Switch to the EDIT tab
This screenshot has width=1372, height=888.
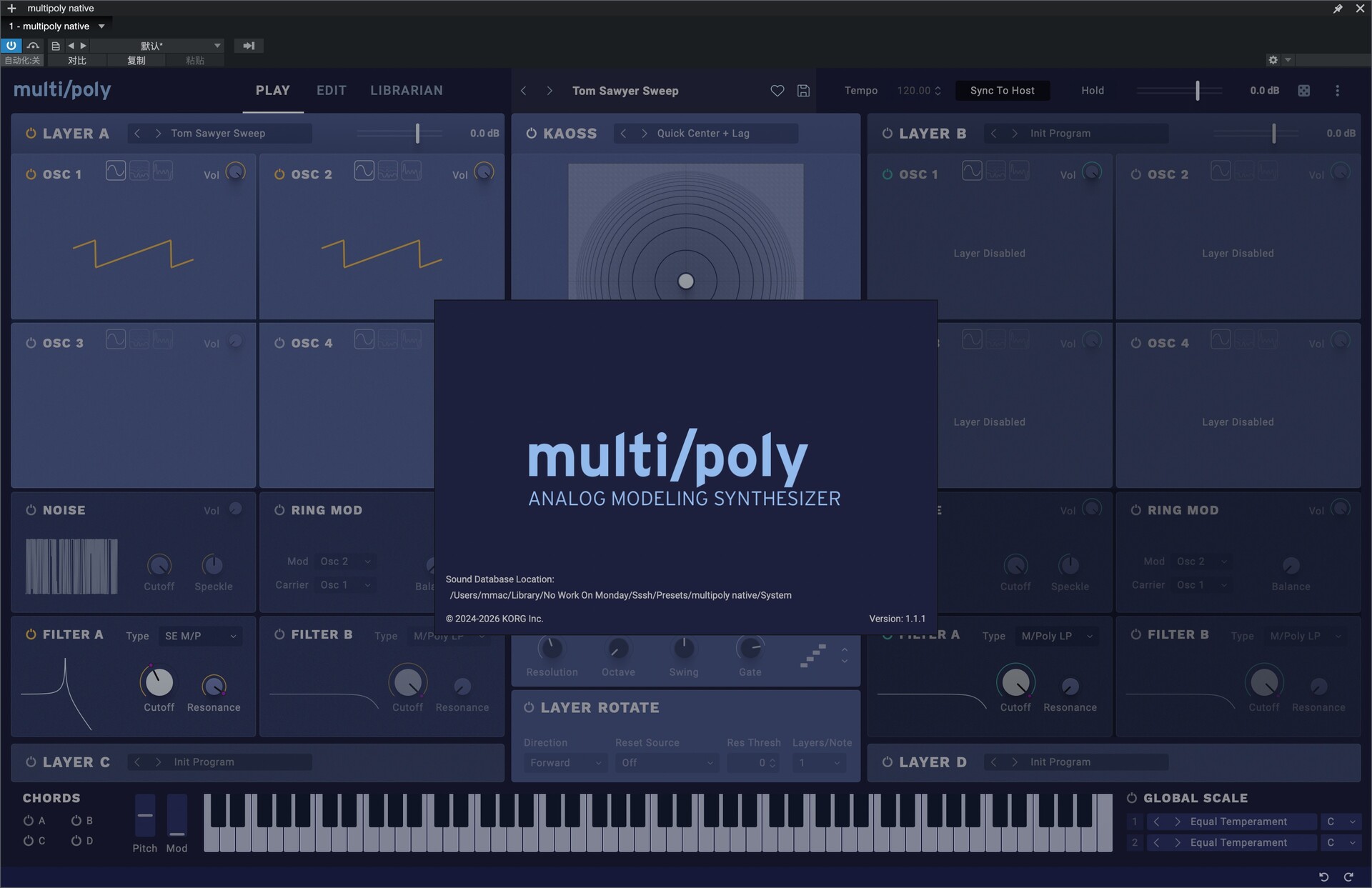pyautogui.click(x=331, y=91)
